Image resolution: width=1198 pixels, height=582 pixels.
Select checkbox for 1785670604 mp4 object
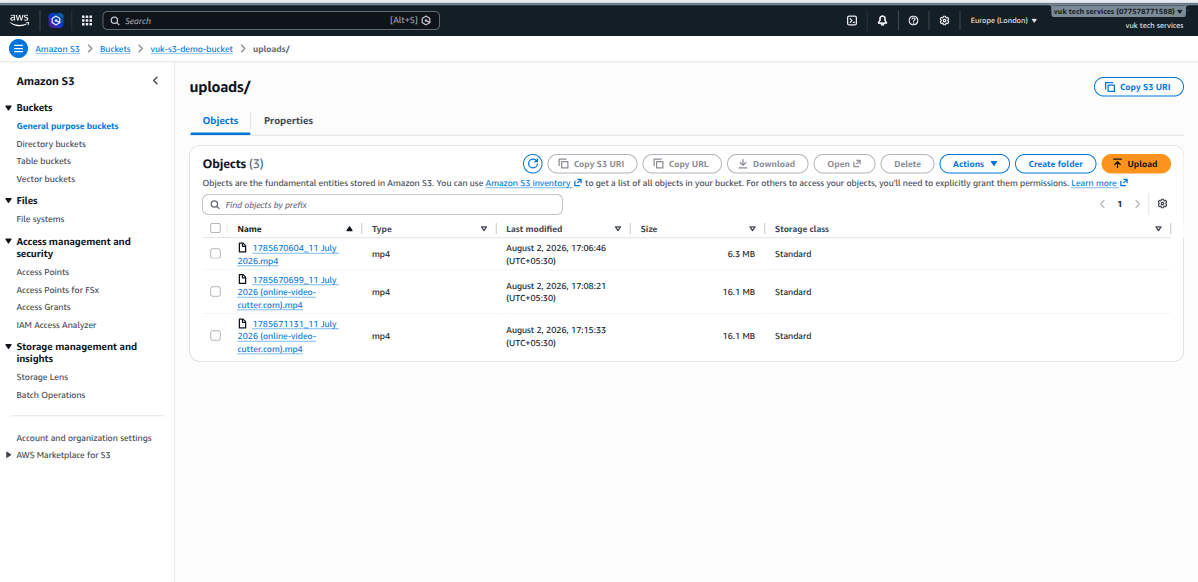click(x=215, y=254)
